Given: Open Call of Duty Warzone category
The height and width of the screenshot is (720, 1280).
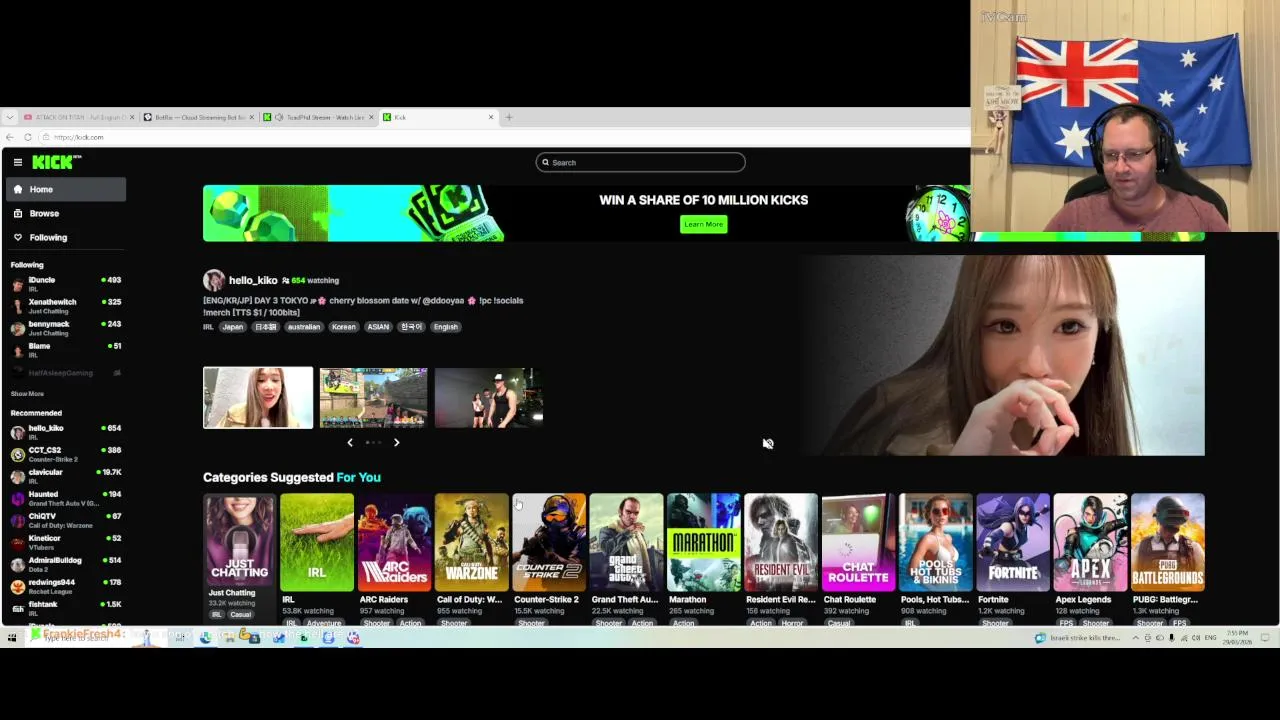Looking at the screenshot, I should click(471, 543).
